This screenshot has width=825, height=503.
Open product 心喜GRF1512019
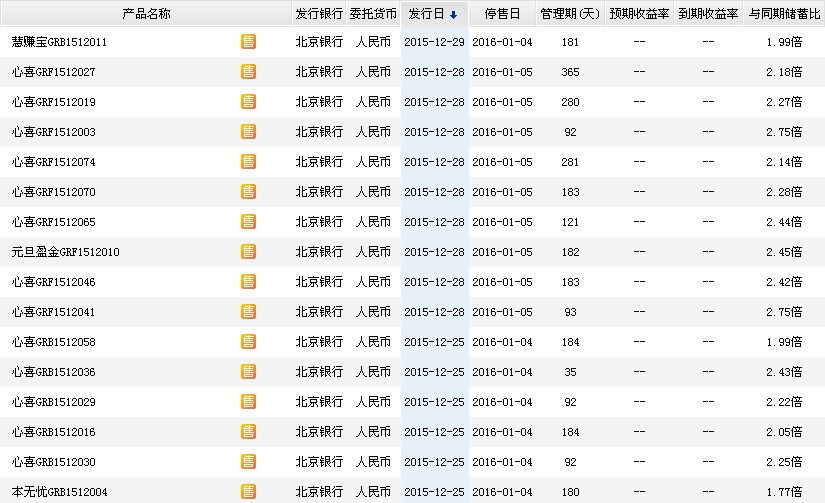(54, 102)
